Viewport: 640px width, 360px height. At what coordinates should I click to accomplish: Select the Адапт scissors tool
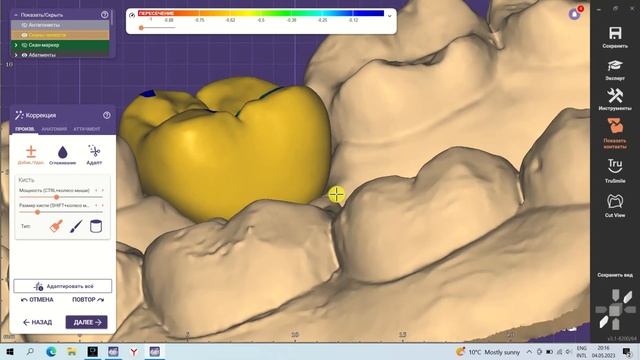pos(94,155)
